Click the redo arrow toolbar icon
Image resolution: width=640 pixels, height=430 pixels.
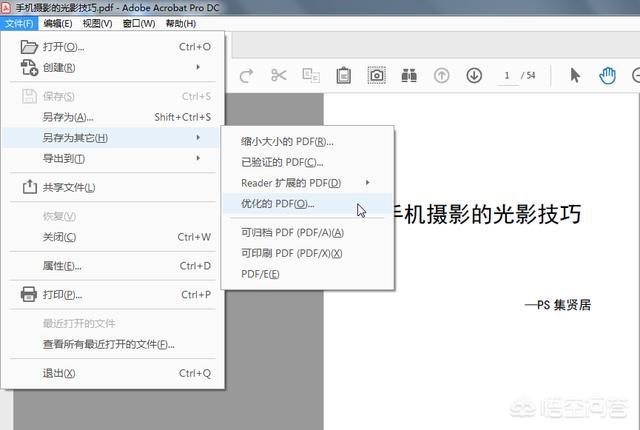[x=246, y=75]
